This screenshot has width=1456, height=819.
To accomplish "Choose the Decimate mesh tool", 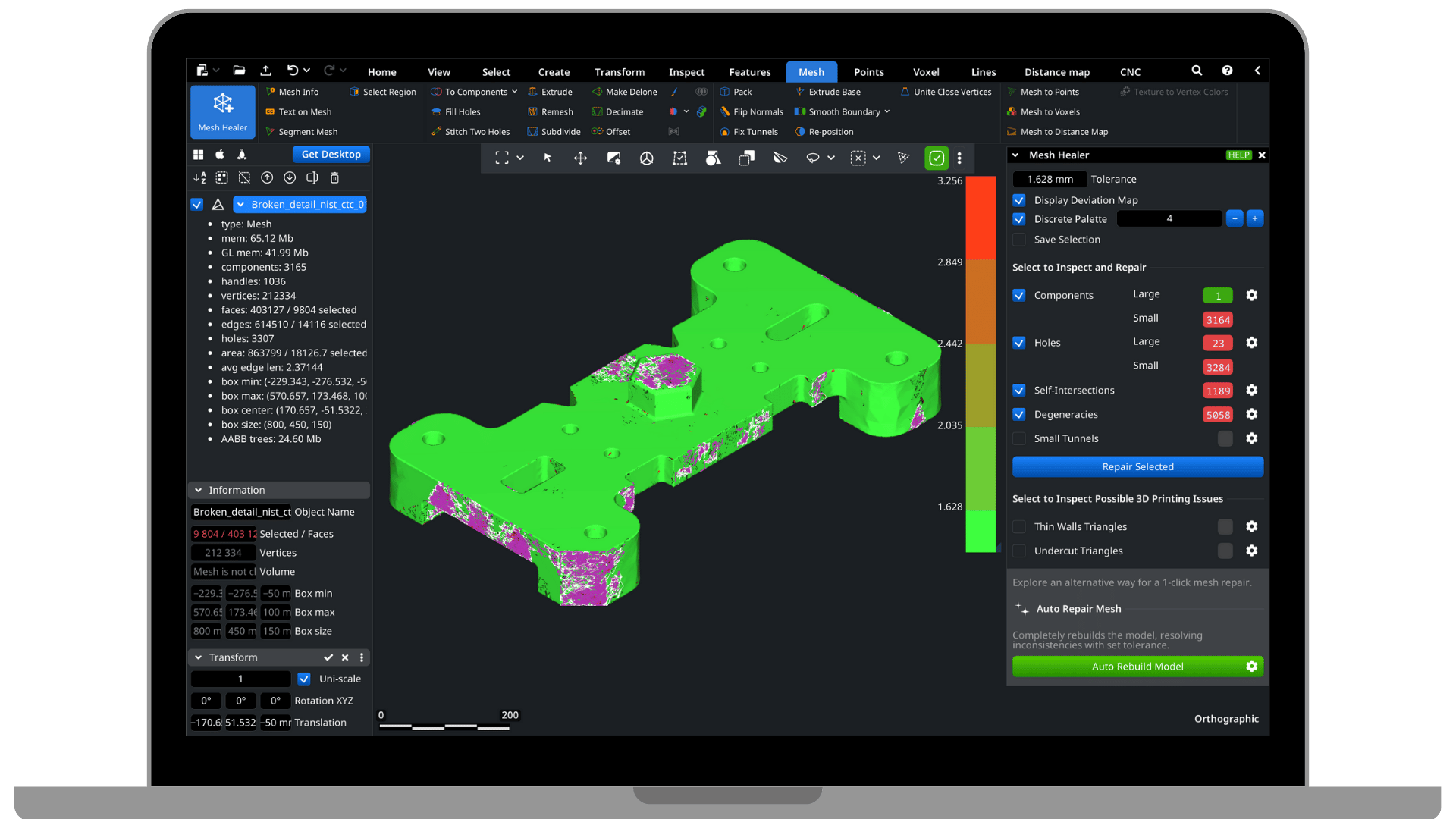I will pos(623,111).
